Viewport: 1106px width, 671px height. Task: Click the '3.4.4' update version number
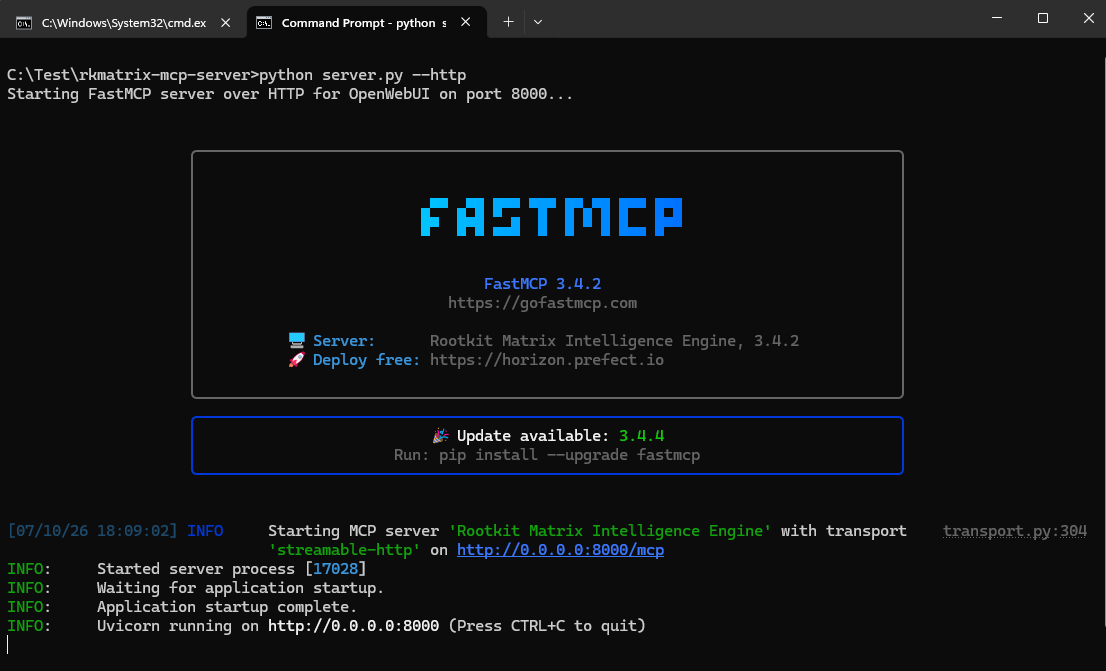pyautogui.click(x=641, y=435)
